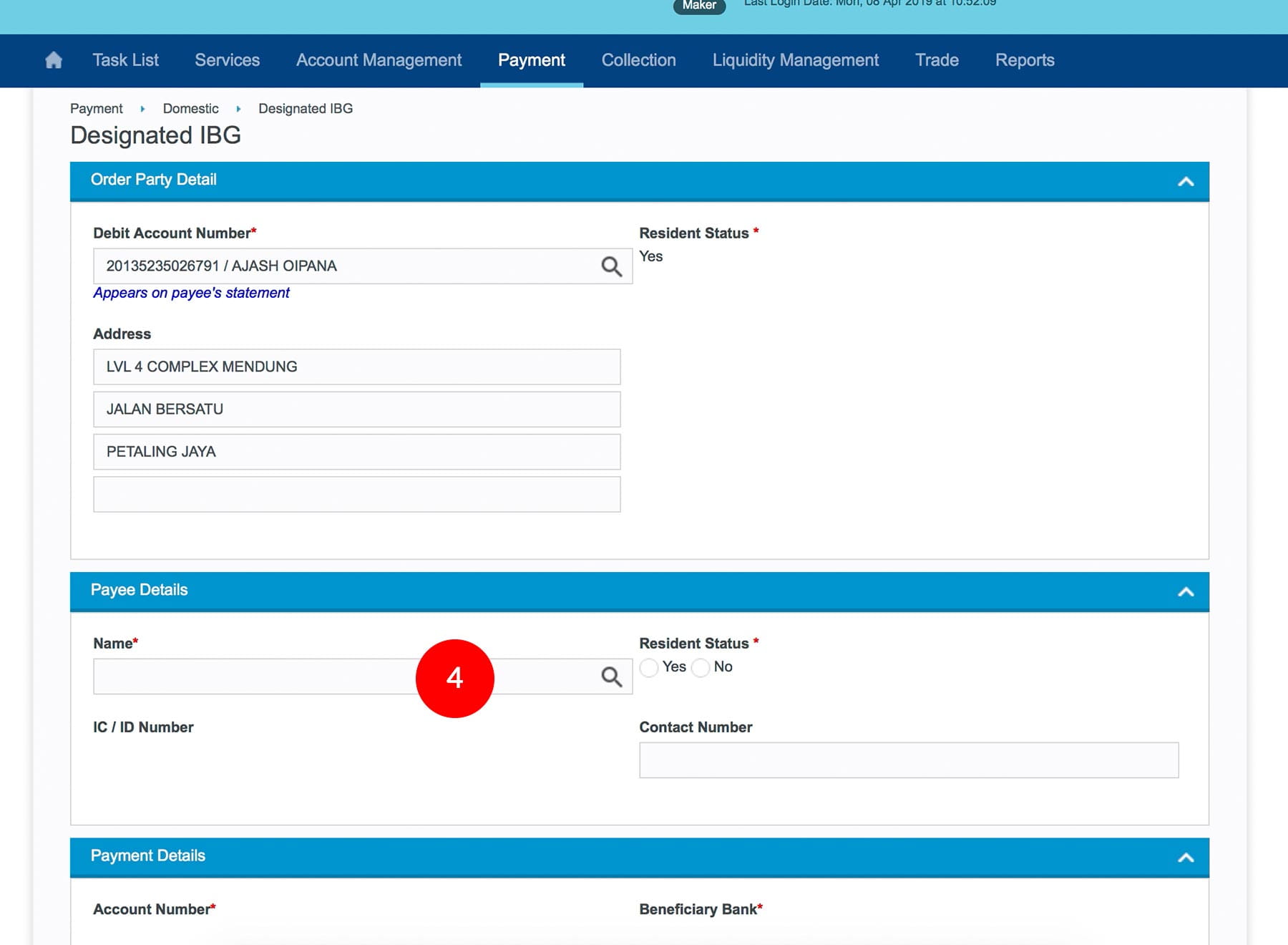
Task: Open the Account Management menu
Action: 379,60
